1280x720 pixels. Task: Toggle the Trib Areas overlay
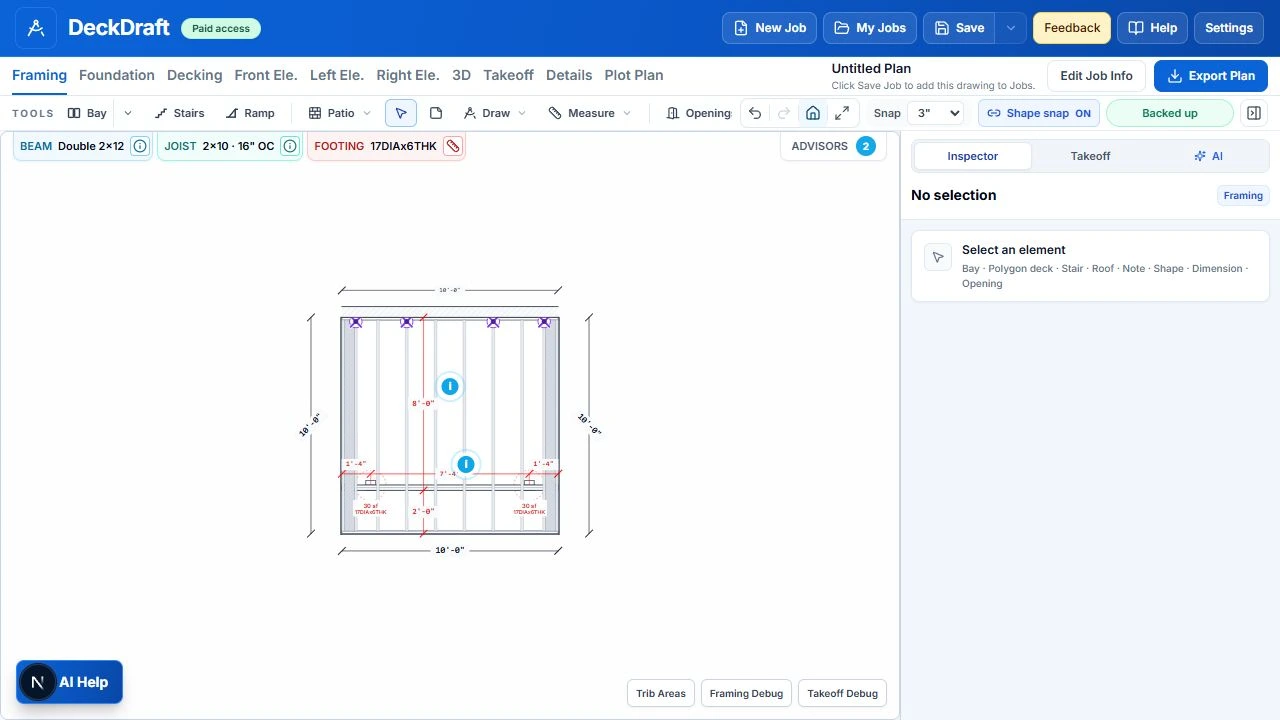pos(661,693)
